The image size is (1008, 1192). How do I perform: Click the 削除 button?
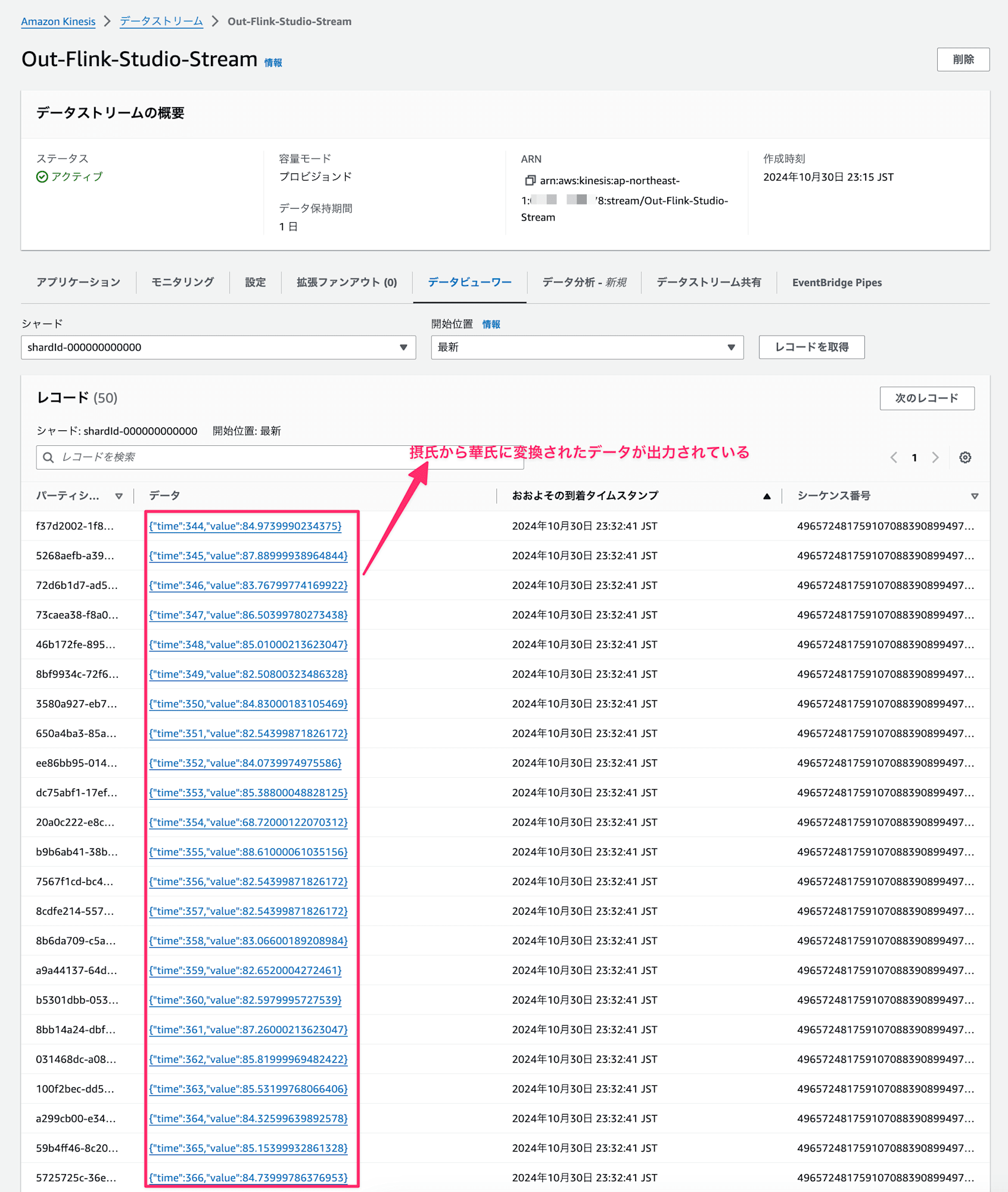pyautogui.click(x=963, y=60)
